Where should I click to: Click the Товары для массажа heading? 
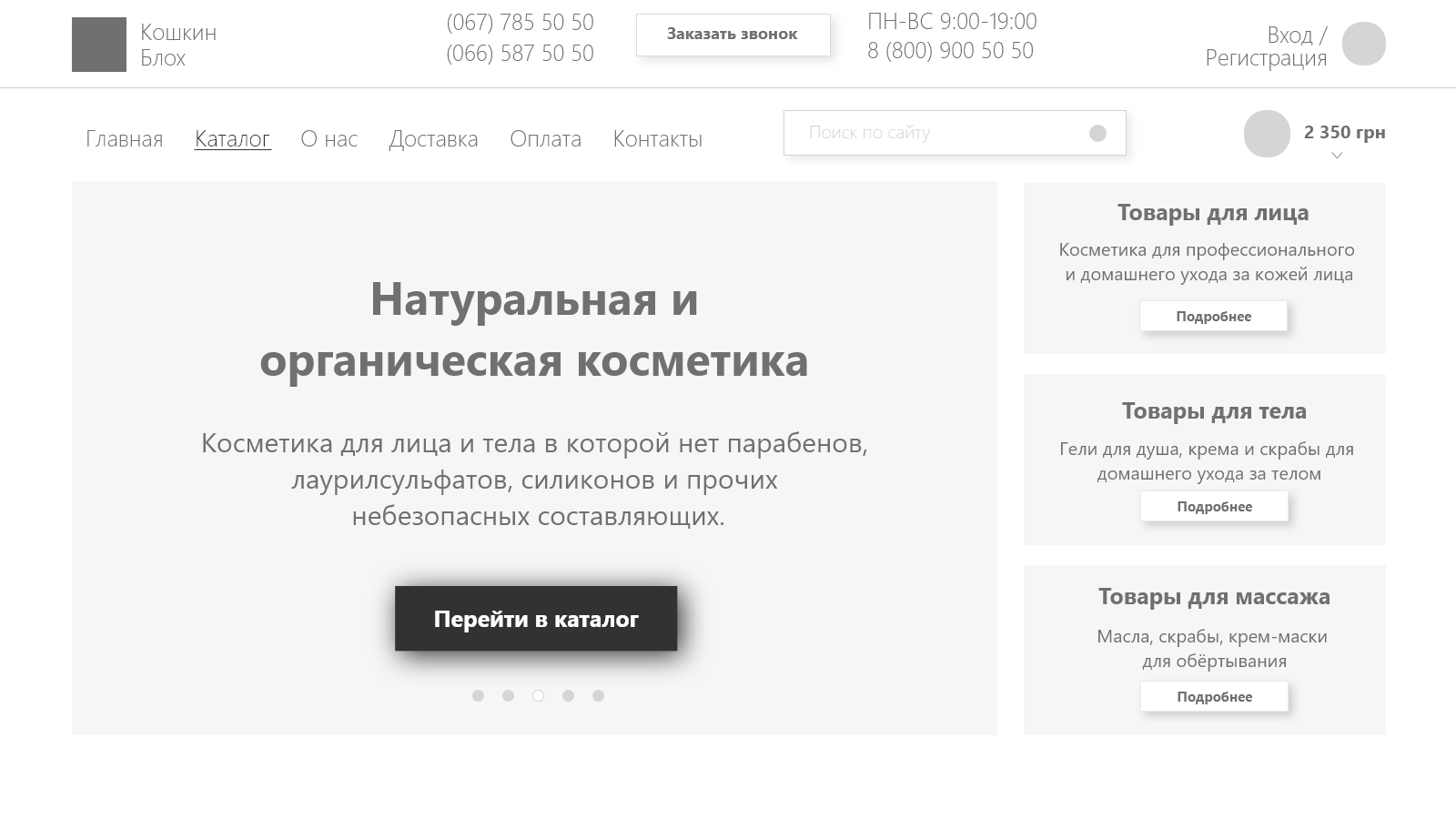click(x=1214, y=597)
